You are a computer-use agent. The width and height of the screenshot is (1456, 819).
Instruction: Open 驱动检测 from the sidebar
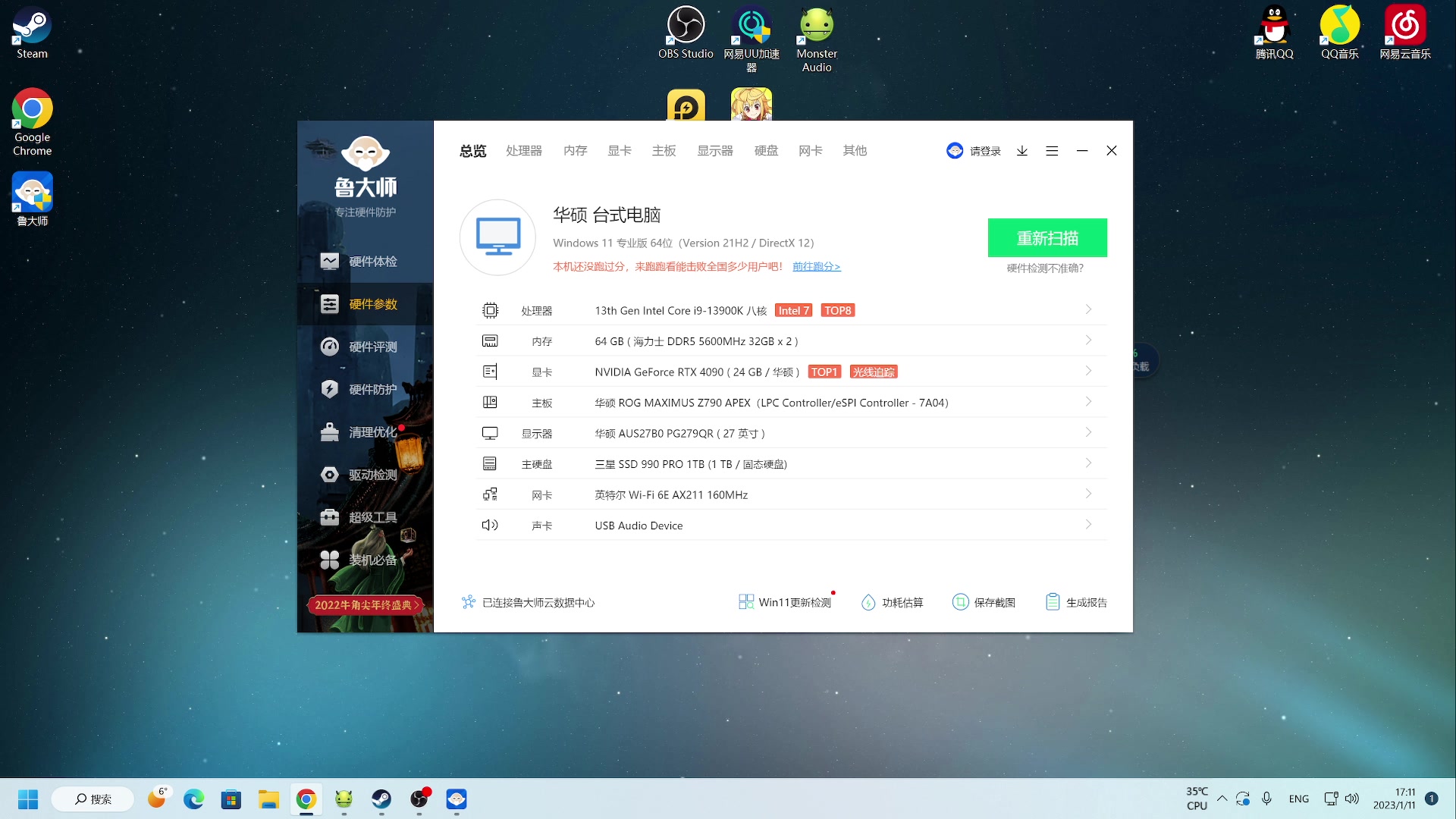[x=372, y=475]
